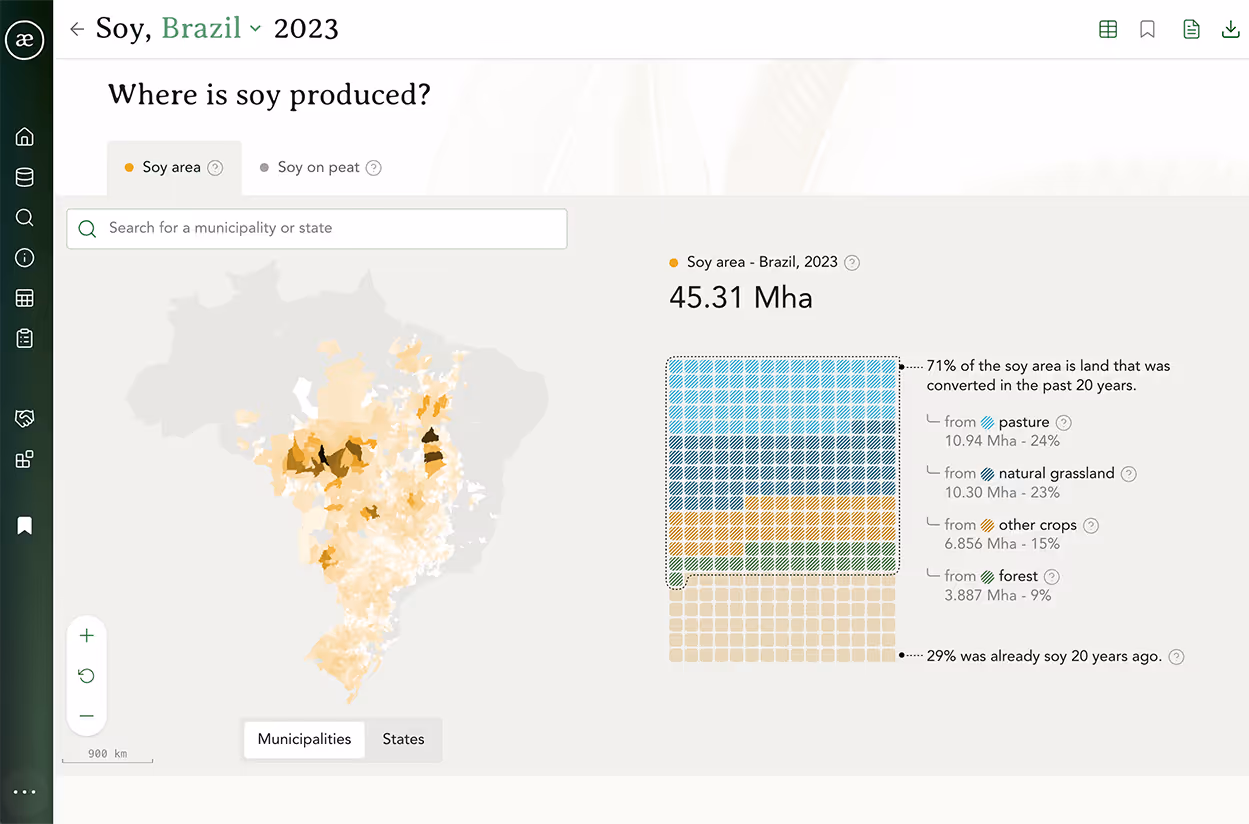Open the partnerships handshake icon
Image resolution: width=1249 pixels, height=824 pixels.
point(24,417)
